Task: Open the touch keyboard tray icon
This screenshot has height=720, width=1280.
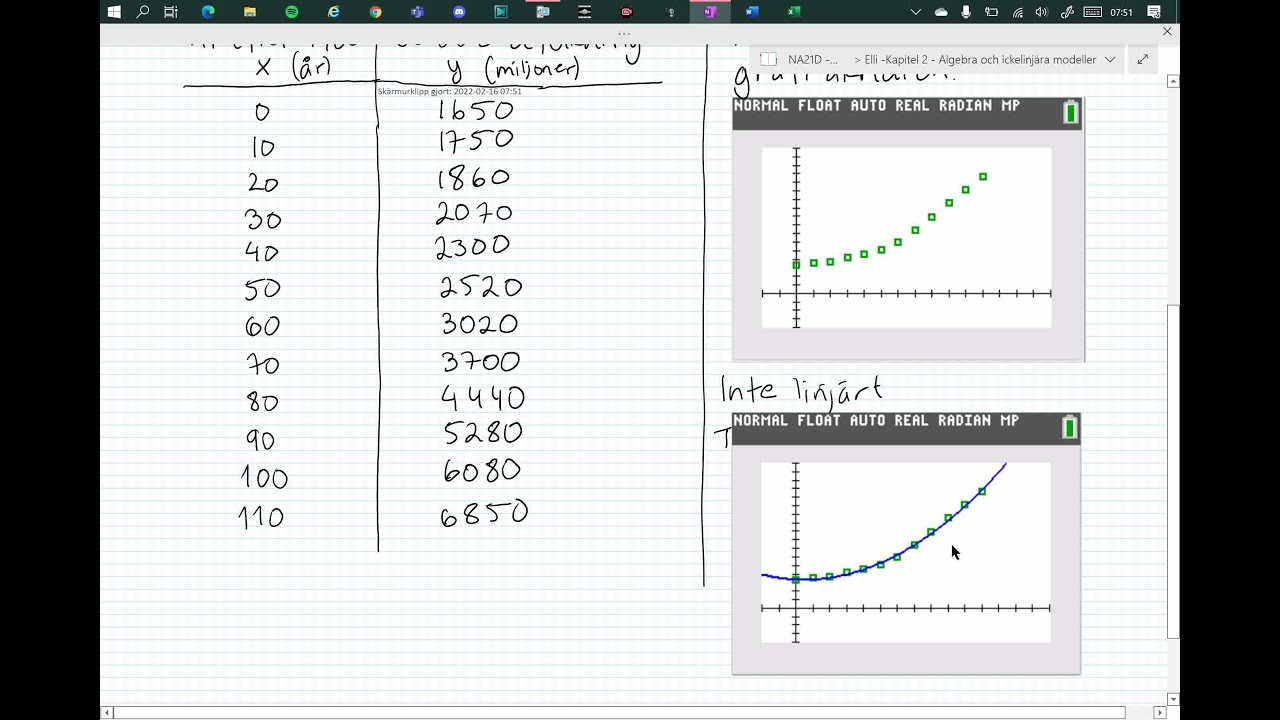Action: (1093, 12)
